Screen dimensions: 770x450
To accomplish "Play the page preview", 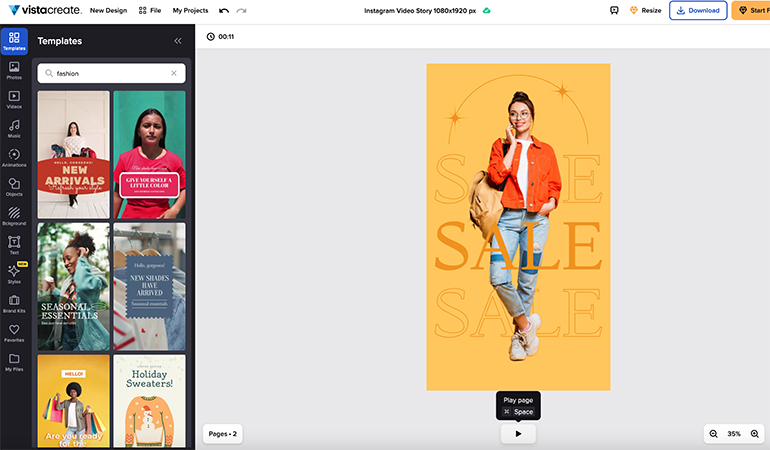I will tap(518, 434).
